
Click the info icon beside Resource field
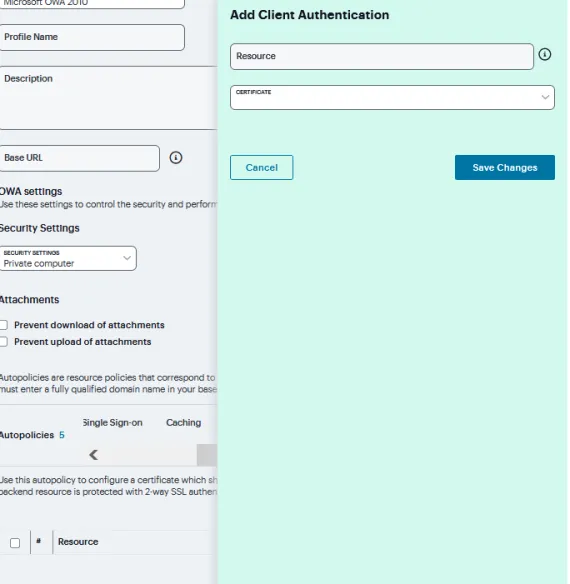tap(544, 54)
